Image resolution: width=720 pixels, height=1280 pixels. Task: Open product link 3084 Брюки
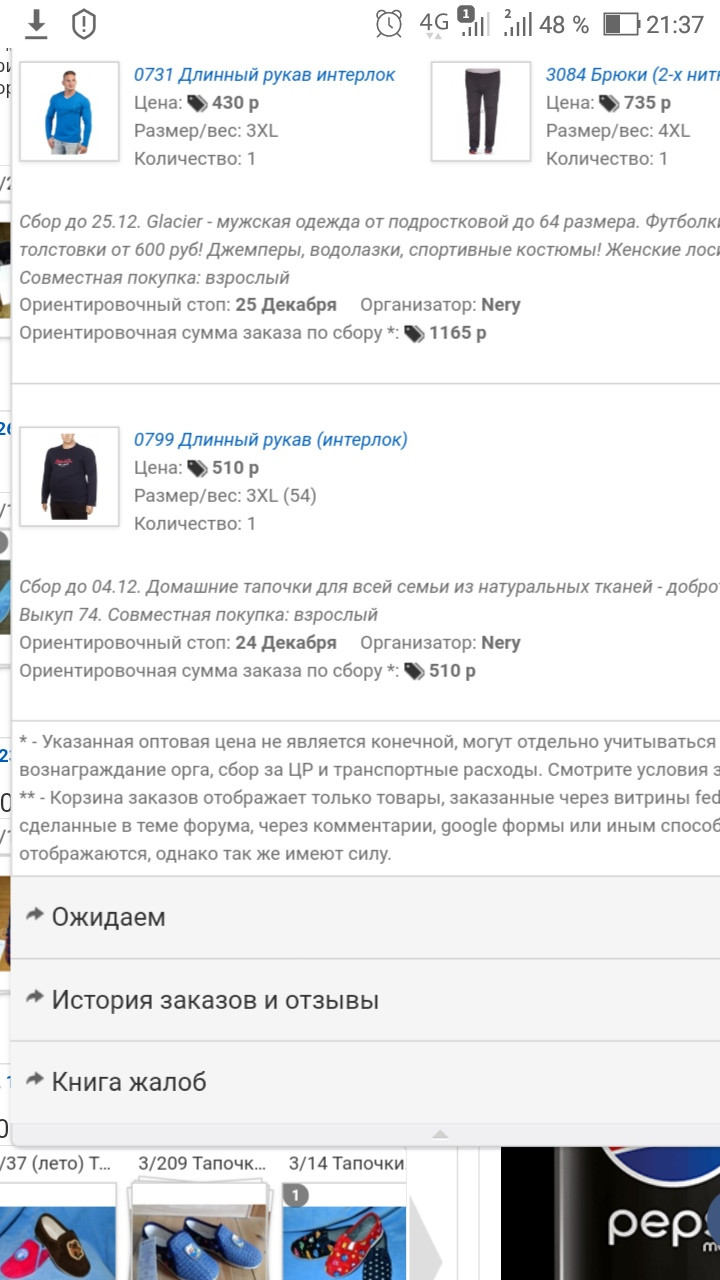tap(632, 75)
